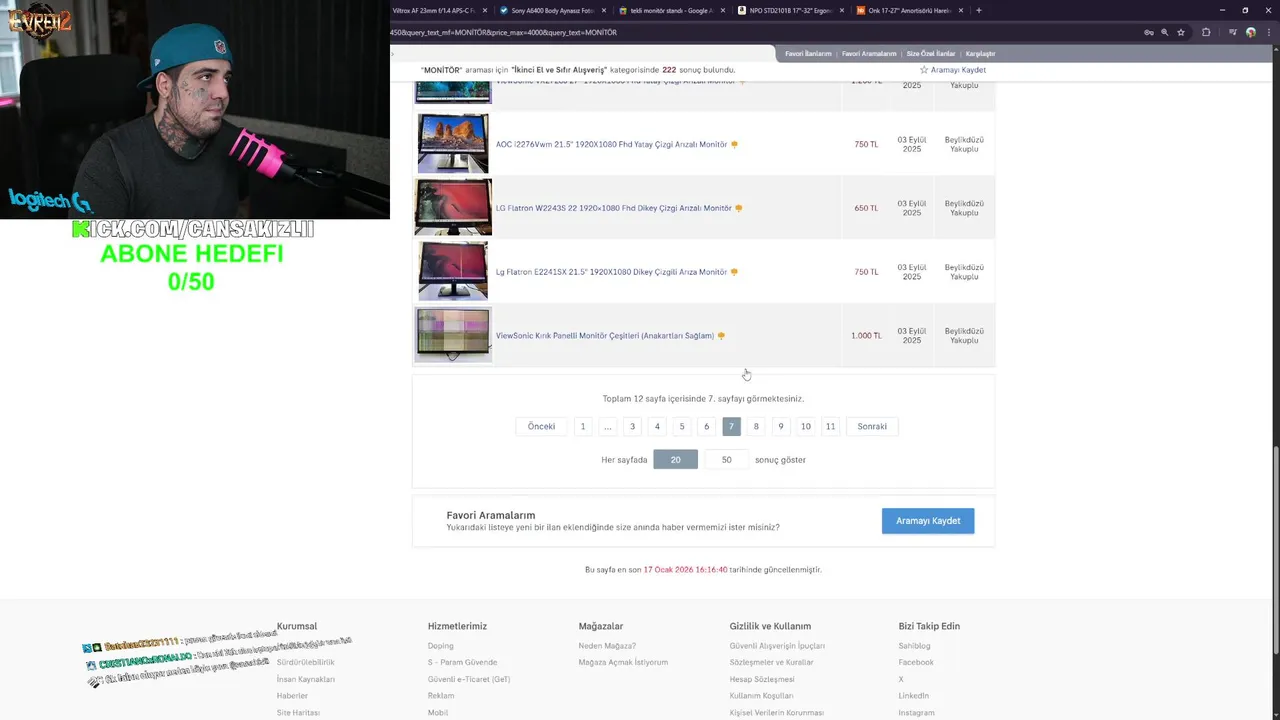The width and height of the screenshot is (1280, 720).
Task: Go to results page 4
Action: tap(657, 426)
